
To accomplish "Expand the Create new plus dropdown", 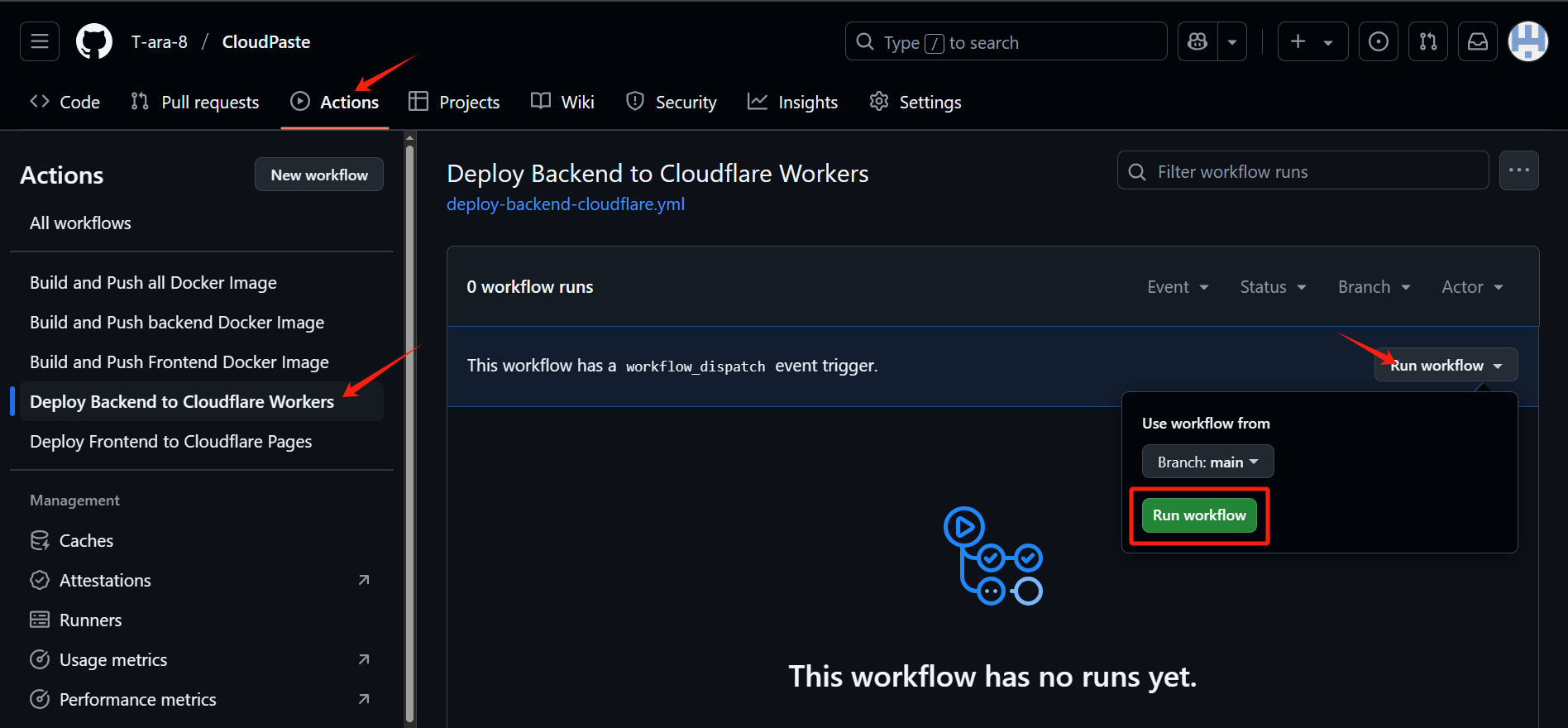I will 1312,41.
